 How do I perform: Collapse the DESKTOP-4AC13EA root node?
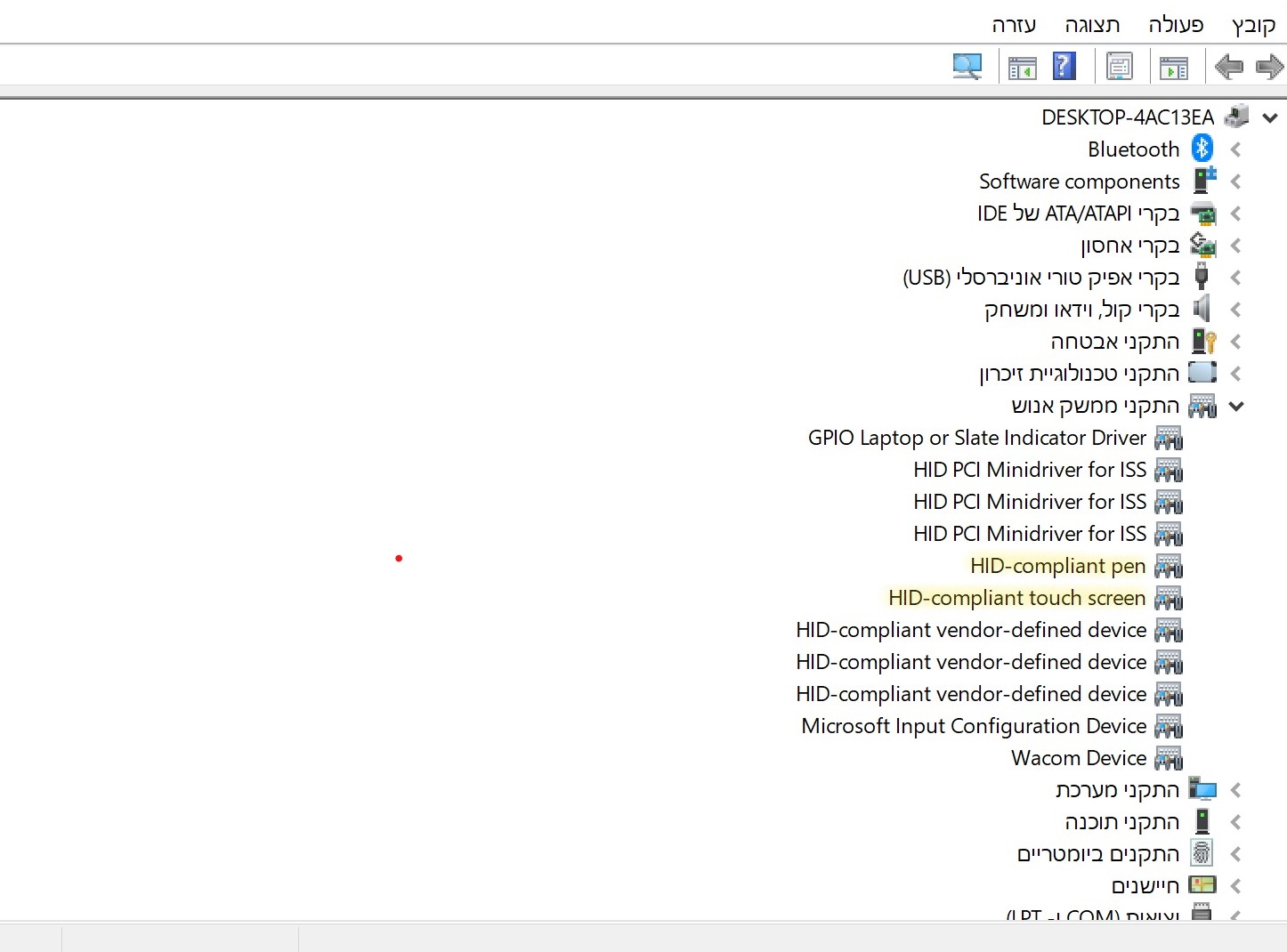[x=1270, y=117]
